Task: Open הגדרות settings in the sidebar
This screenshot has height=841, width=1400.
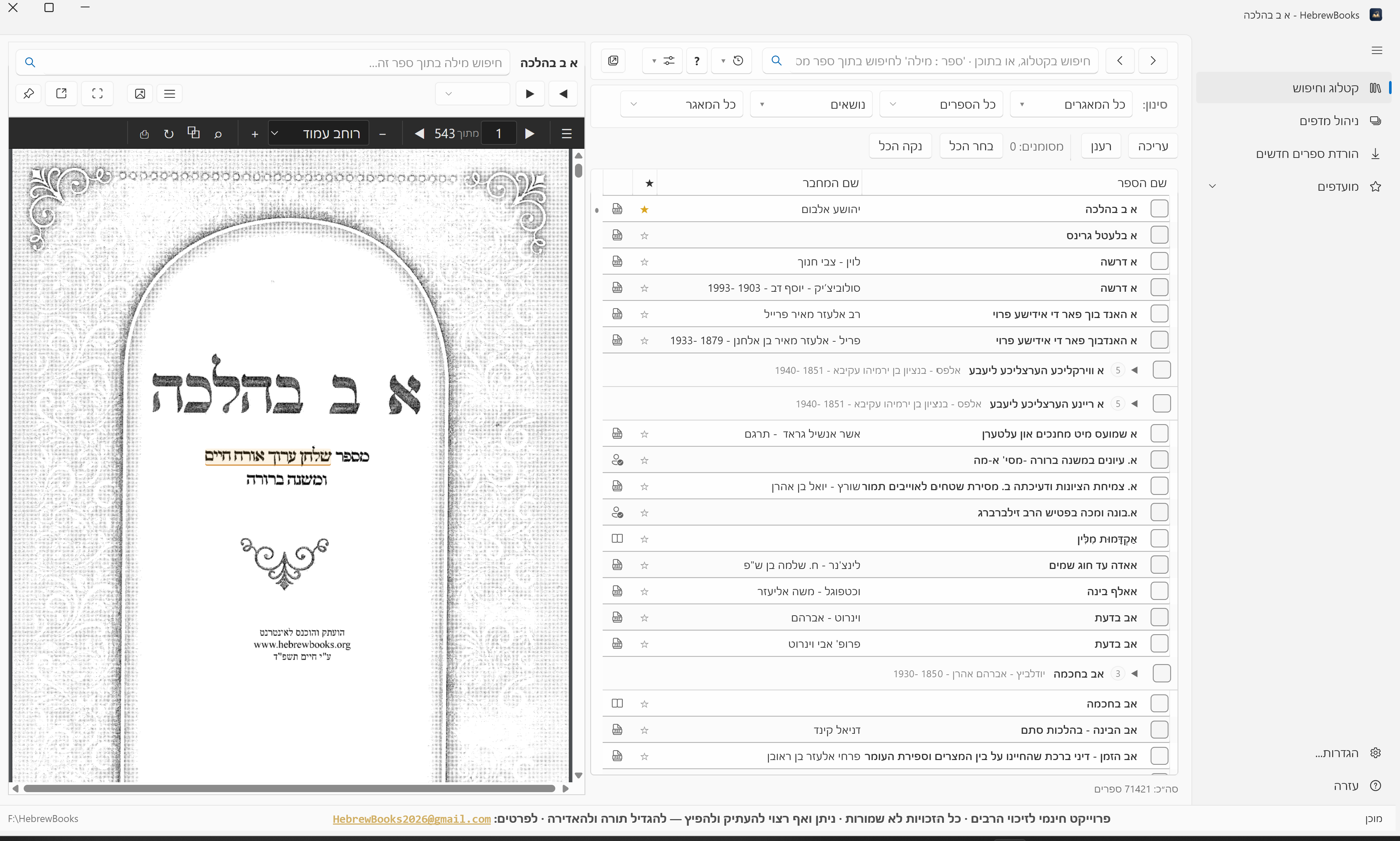Action: pos(1293,753)
